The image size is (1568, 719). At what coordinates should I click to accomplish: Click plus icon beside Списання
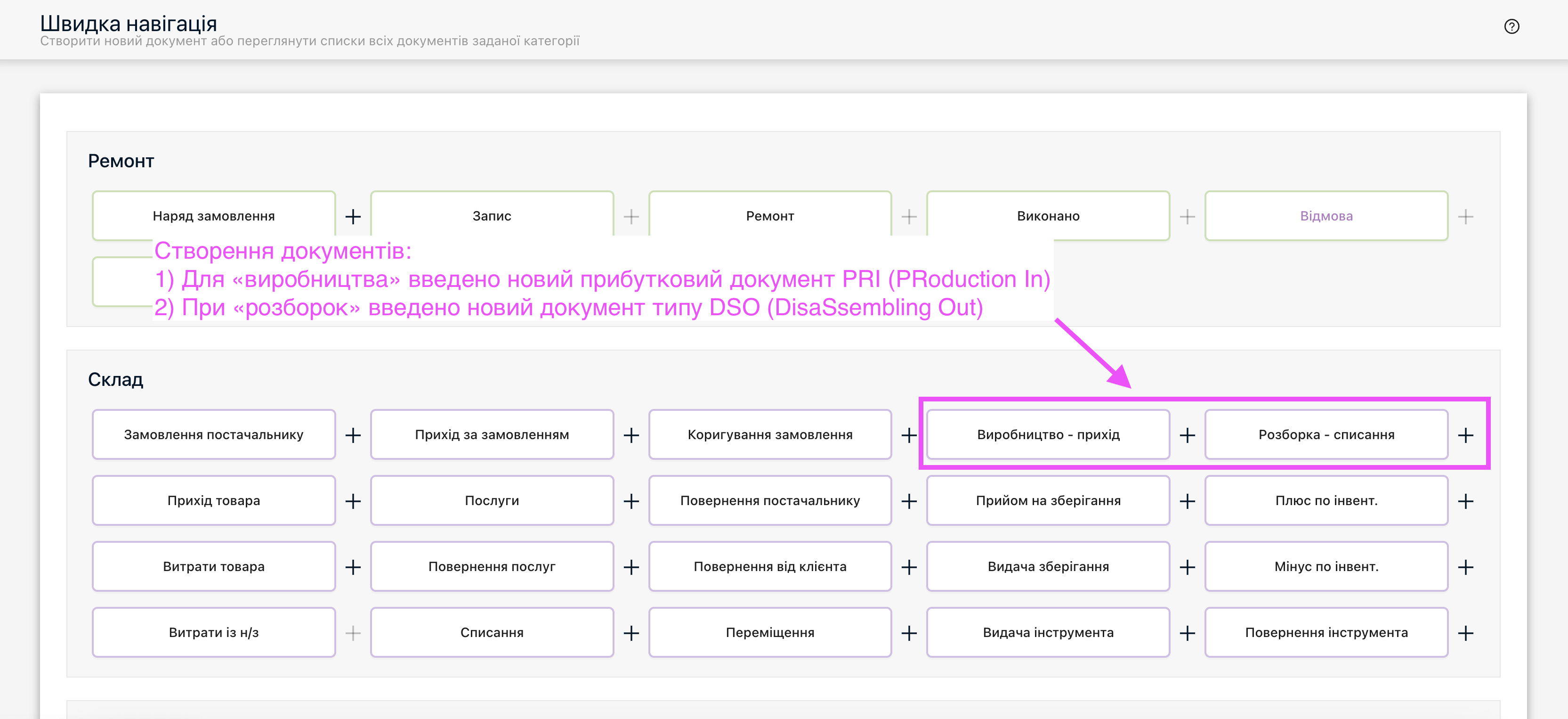pyautogui.click(x=631, y=633)
